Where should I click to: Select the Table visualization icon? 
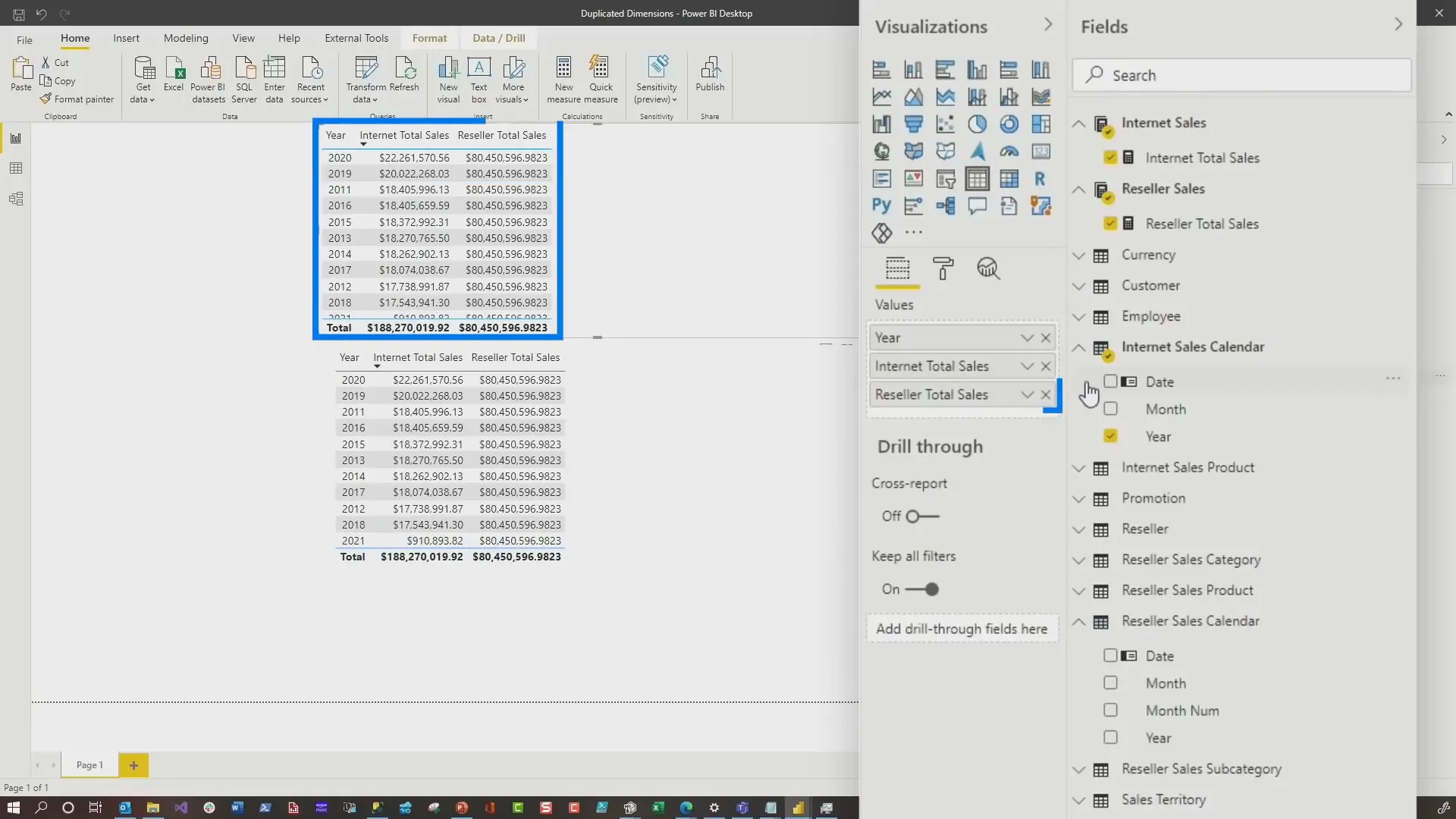pyautogui.click(x=977, y=178)
